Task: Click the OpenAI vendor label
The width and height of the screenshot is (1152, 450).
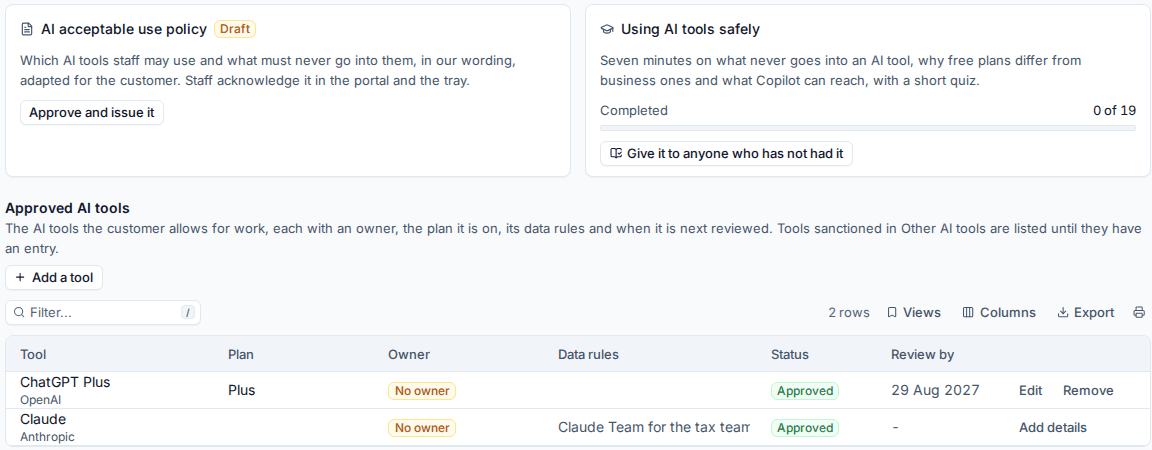Action: pyautogui.click(x=39, y=400)
